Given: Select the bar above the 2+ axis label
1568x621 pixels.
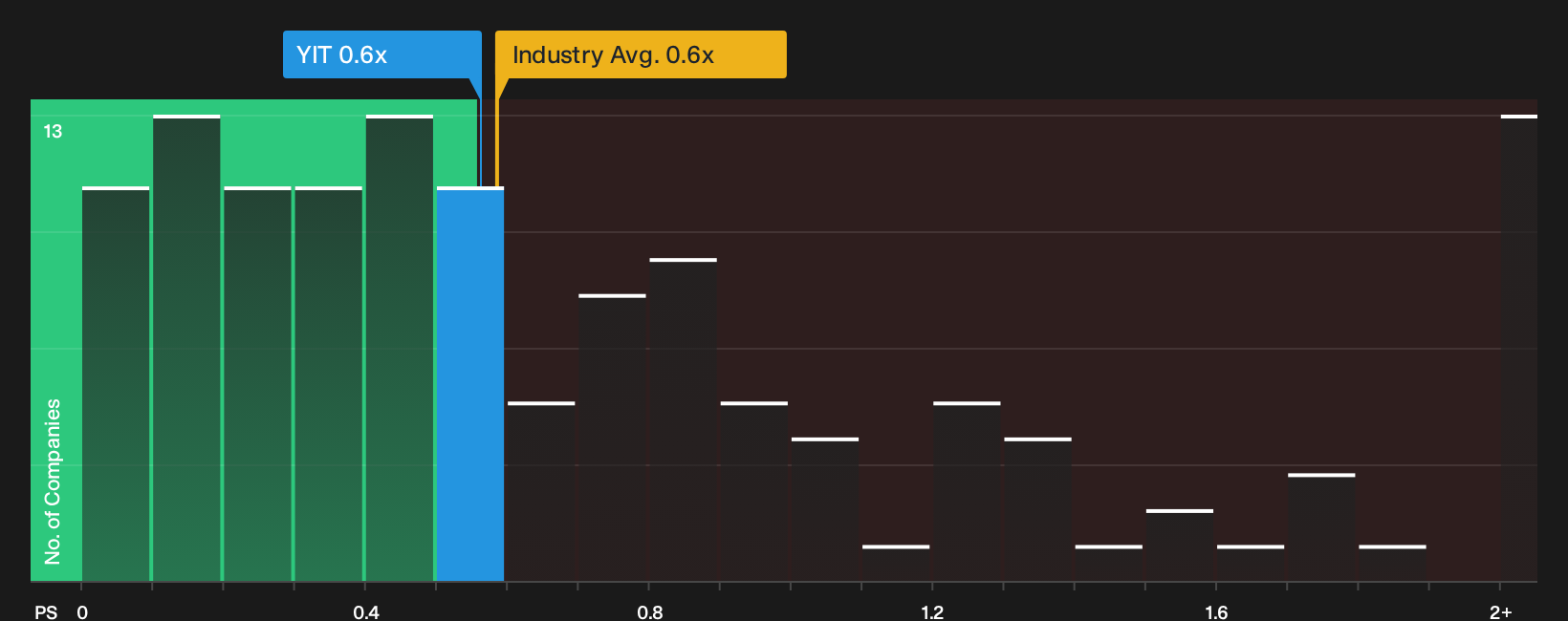Looking at the screenshot, I should [1518, 348].
